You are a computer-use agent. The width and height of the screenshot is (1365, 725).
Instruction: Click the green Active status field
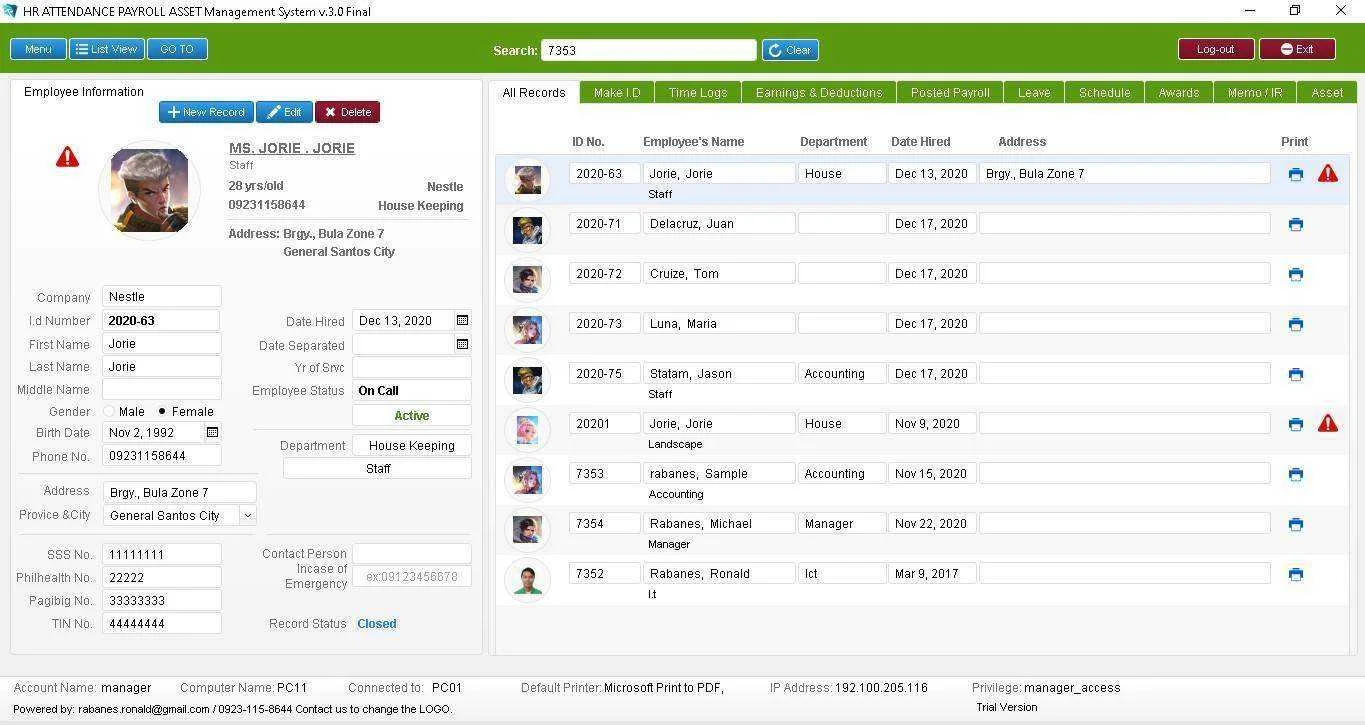[411, 415]
